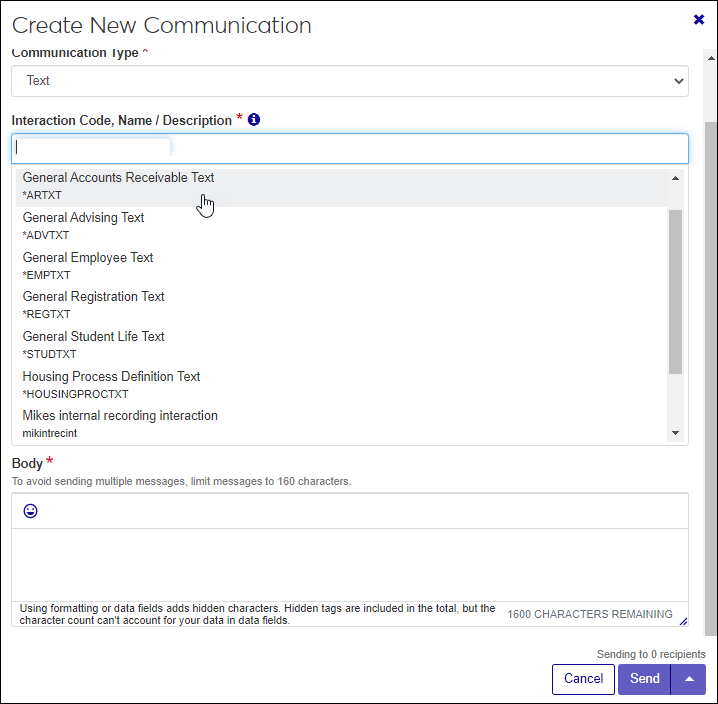The image size is (718, 704).
Task: Select General Advising Text option
Action: tap(84, 226)
